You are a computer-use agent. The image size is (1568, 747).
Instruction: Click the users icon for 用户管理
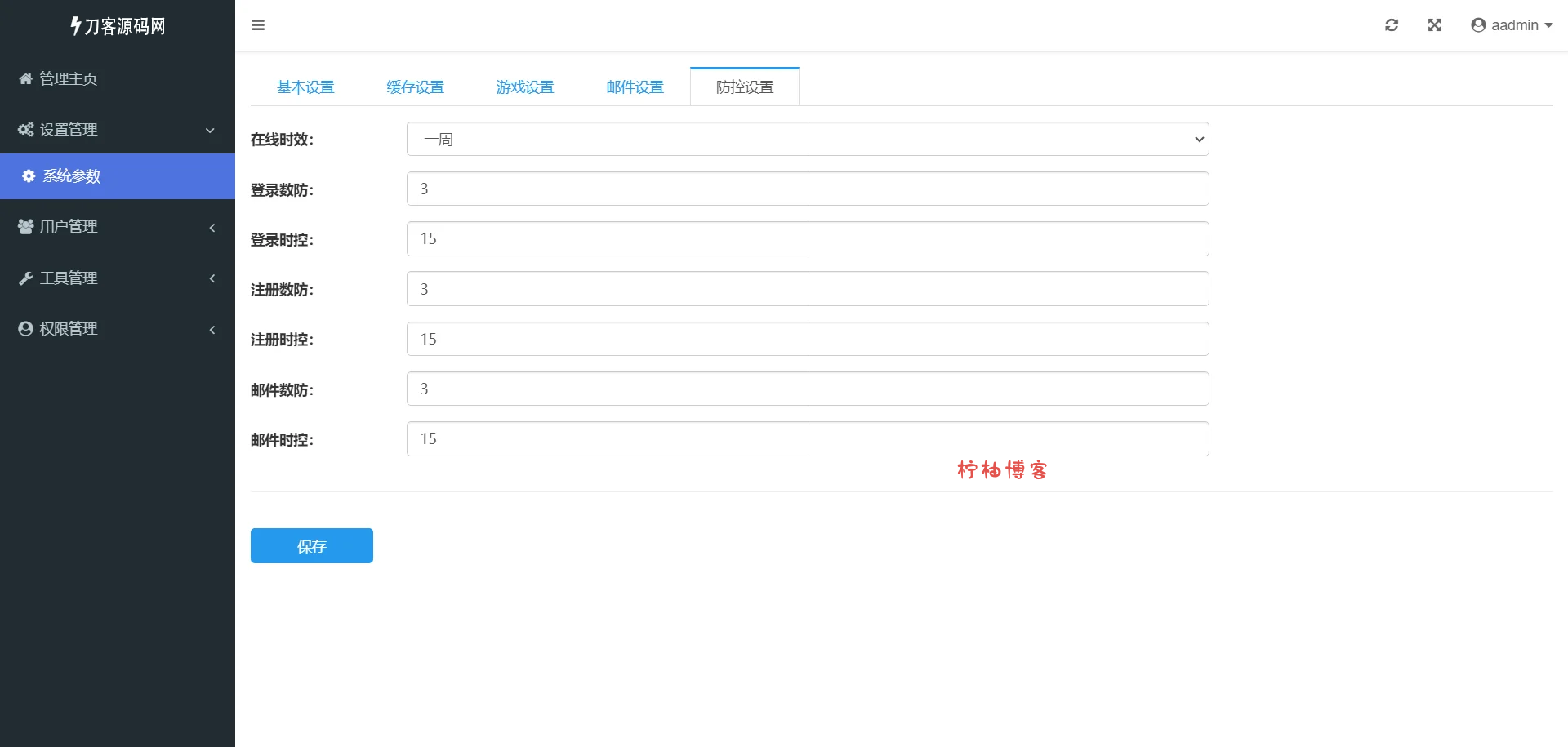26,227
